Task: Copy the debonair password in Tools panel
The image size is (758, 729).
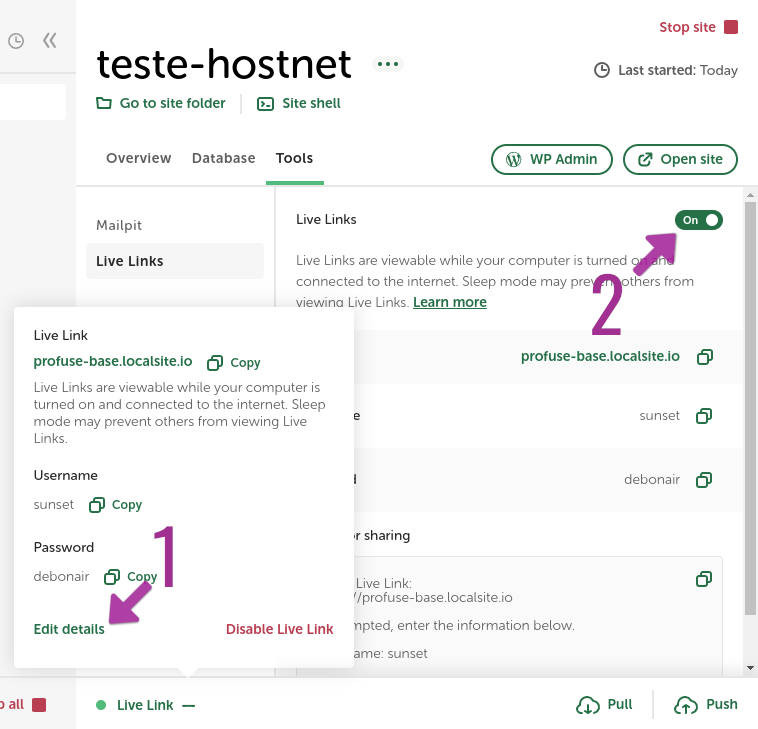Action: coord(704,480)
